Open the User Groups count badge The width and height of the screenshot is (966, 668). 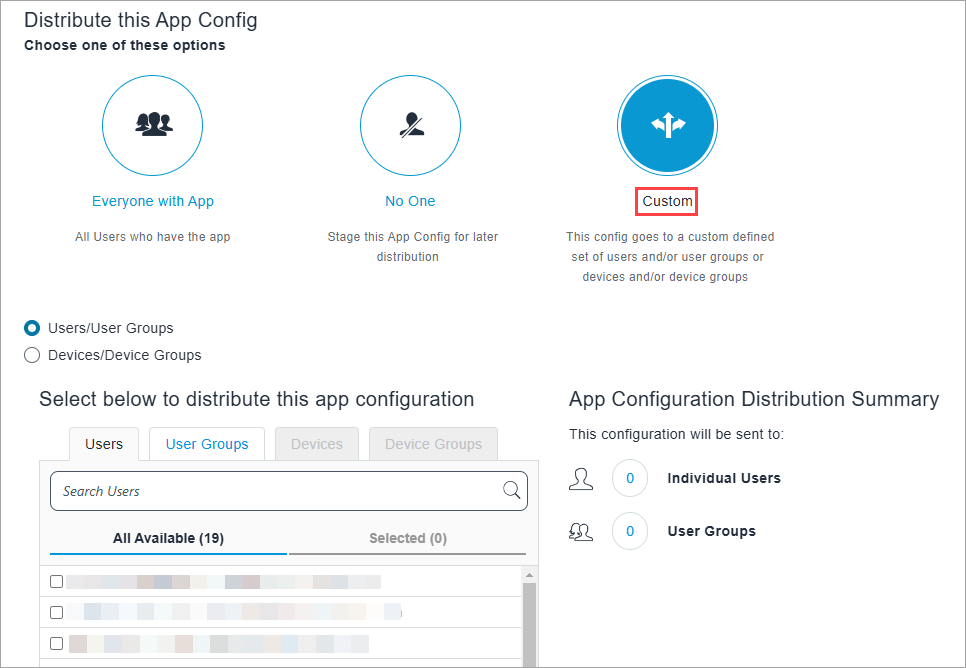[629, 531]
